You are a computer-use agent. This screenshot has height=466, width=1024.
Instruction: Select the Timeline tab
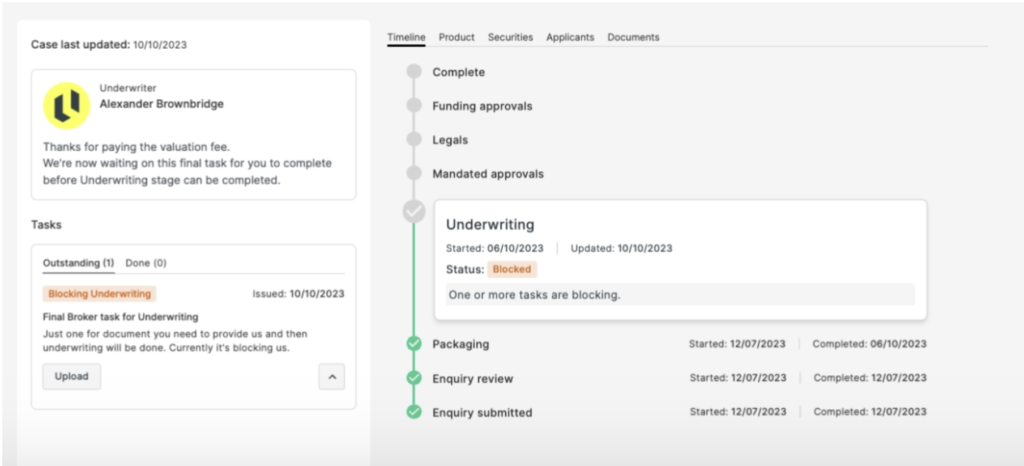(406, 37)
